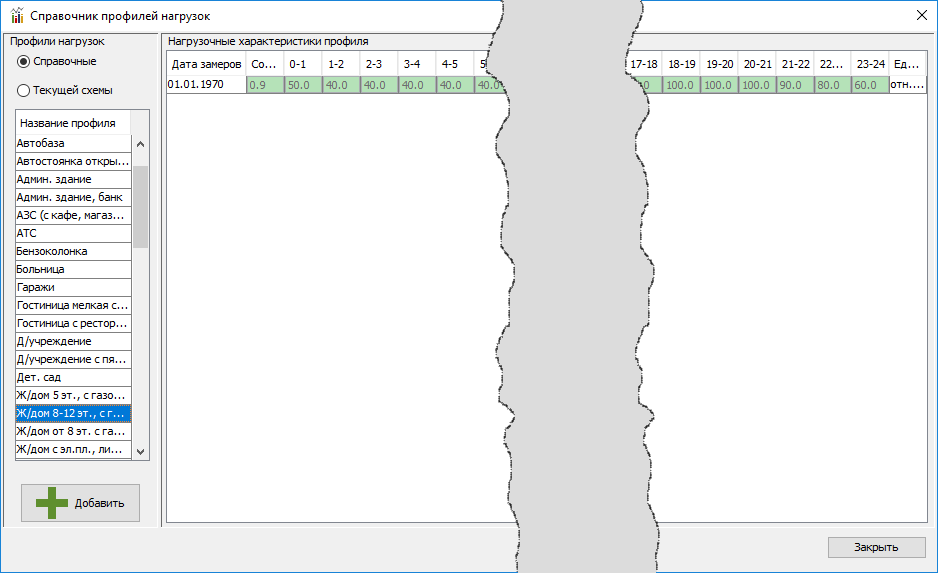Select the Ж/дом с эл.пл., ли... profile
The width and height of the screenshot is (938, 573).
(x=73, y=449)
